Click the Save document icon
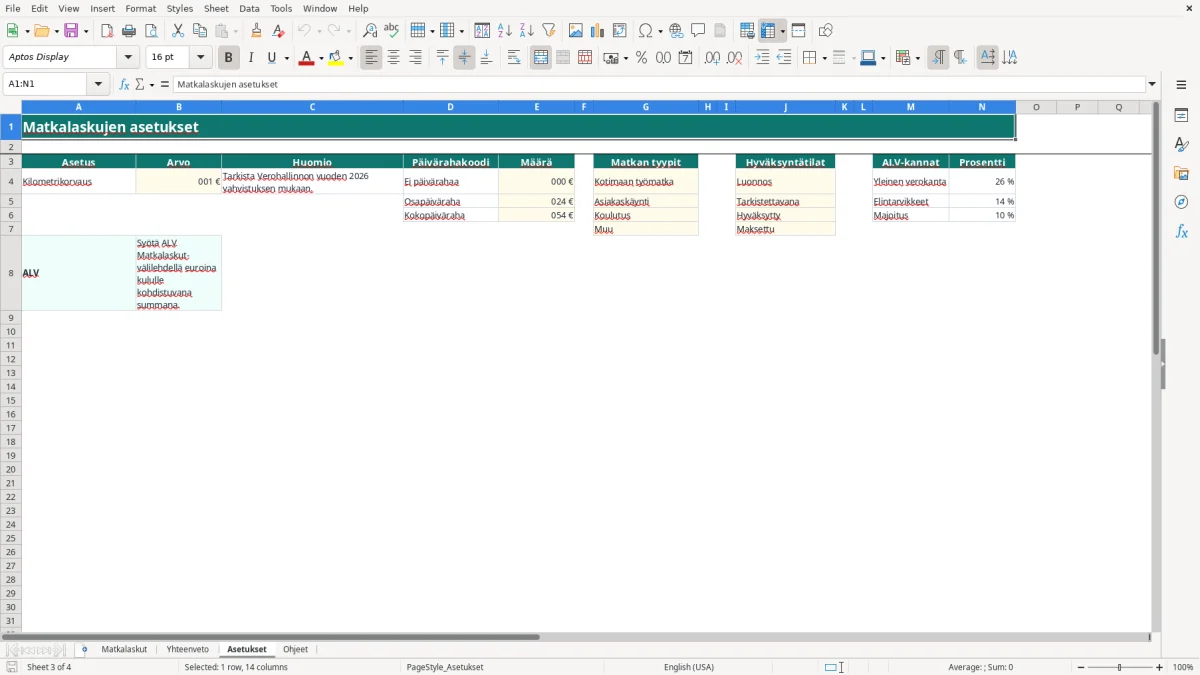 (x=71, y=31)
